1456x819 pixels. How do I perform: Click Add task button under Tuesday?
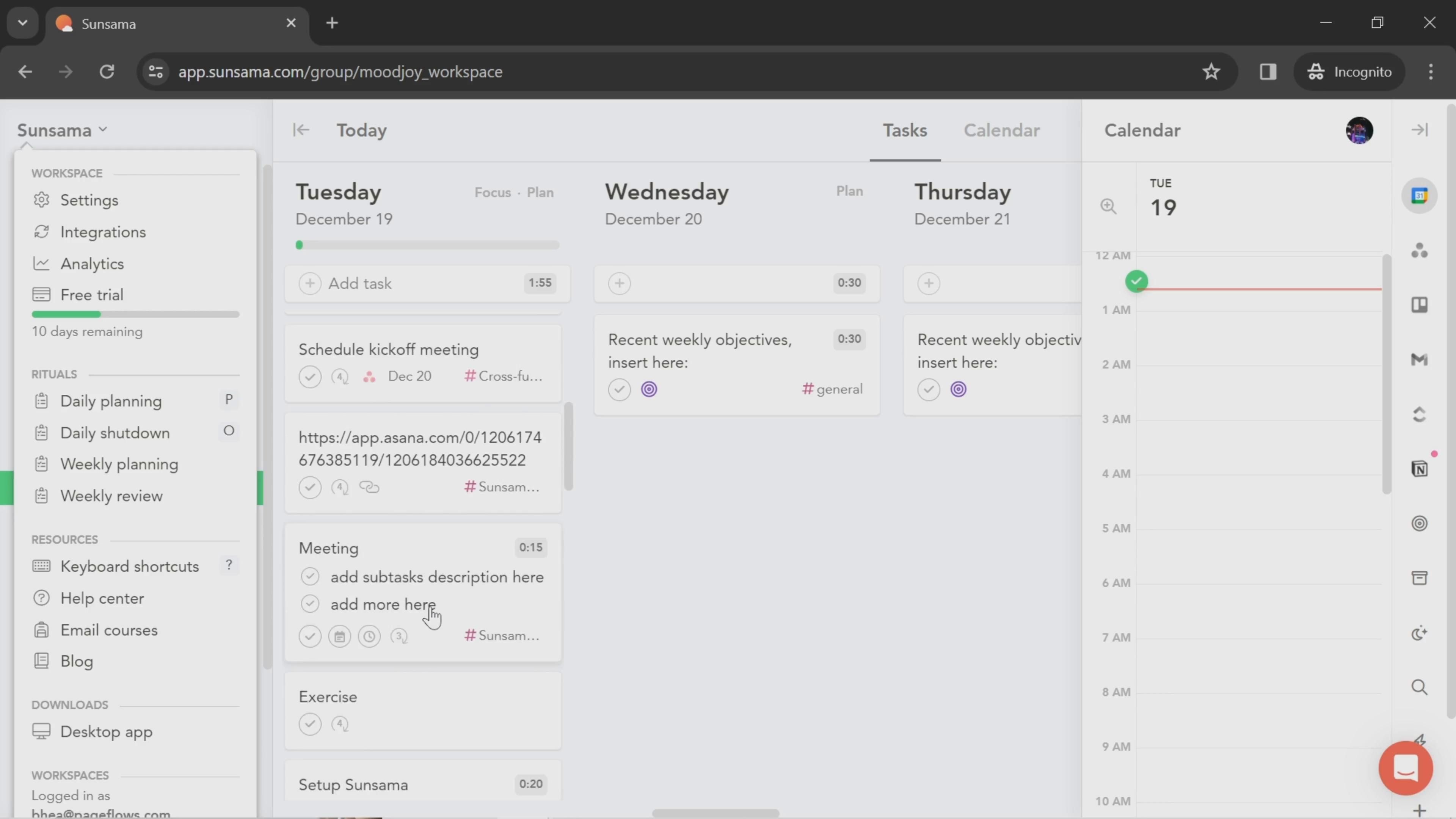tap(359, 283)
